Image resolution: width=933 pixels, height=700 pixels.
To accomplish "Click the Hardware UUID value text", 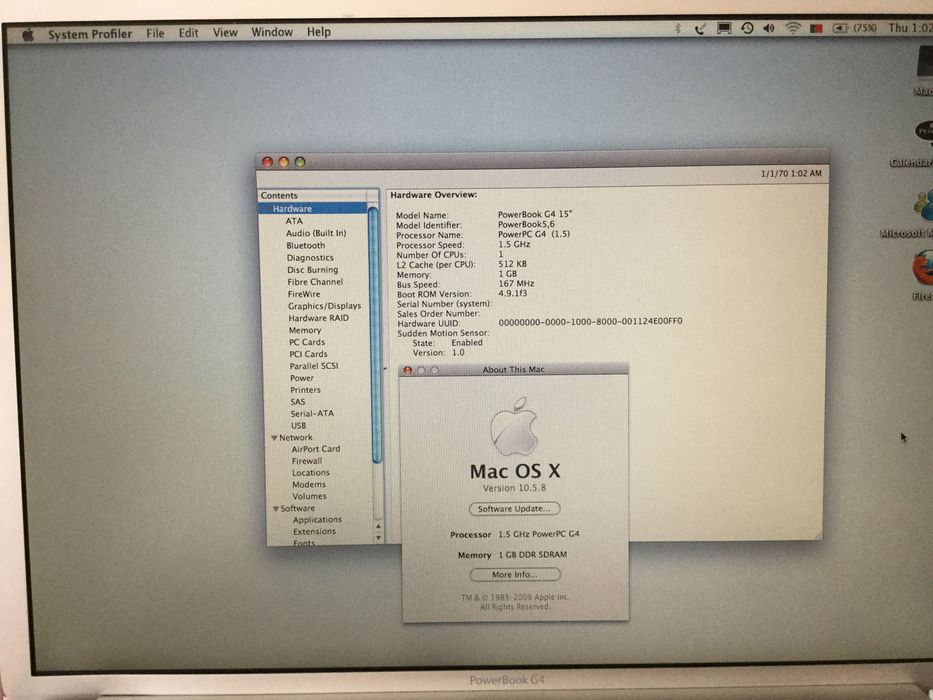I will pyautogui.click(x=590, y=321).
